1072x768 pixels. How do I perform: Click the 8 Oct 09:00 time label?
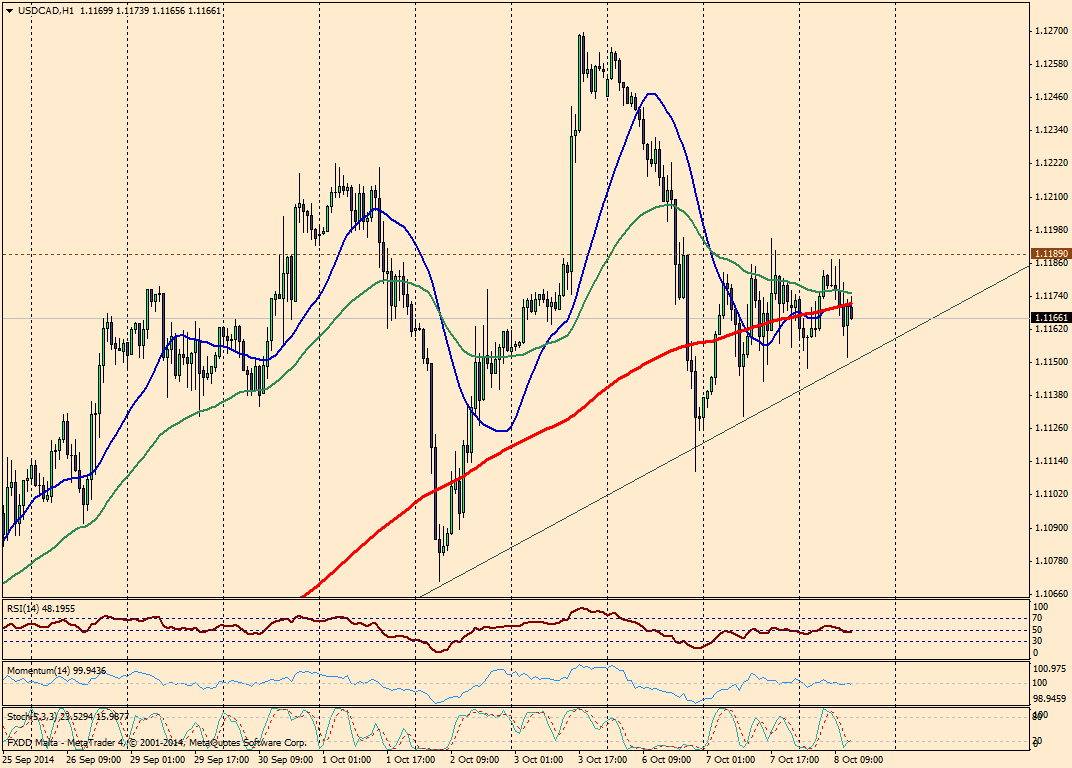[x=858, y=760]
